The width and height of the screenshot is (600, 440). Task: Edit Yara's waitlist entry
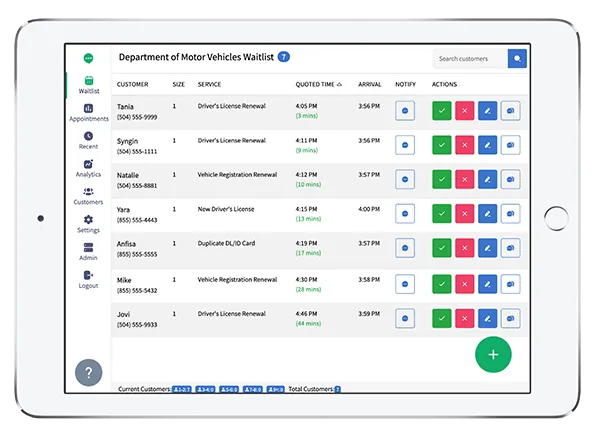click(x=488, y=213)
